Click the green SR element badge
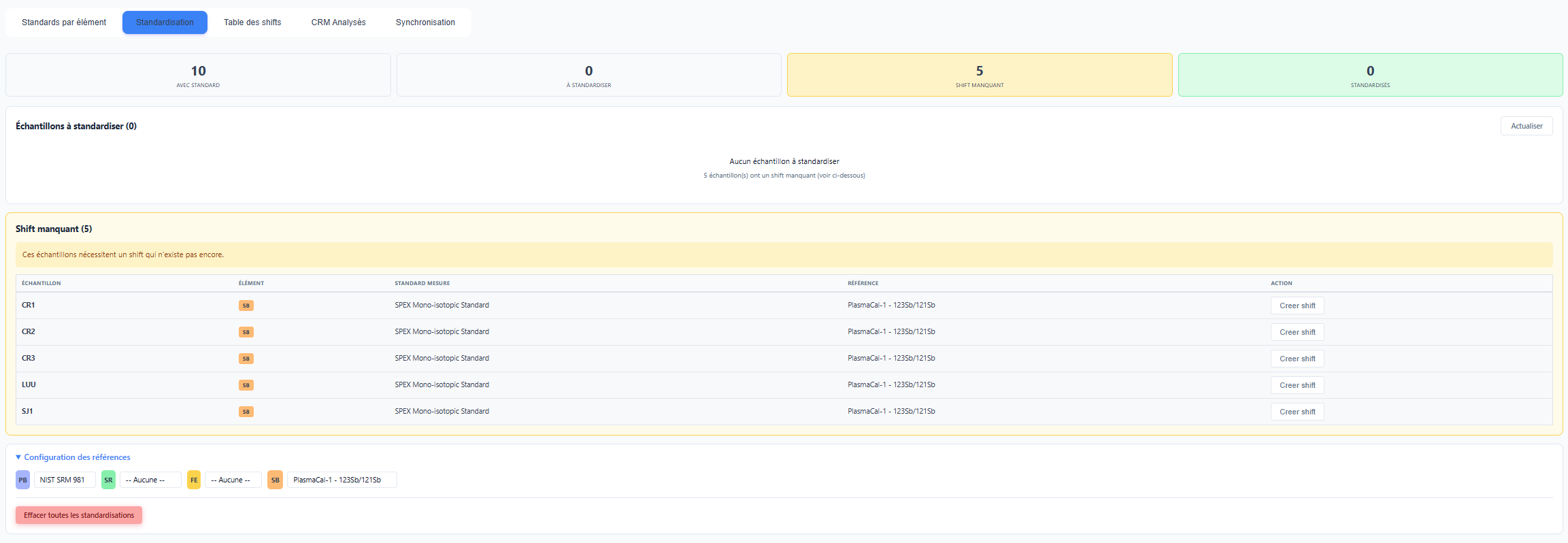 pyautogui.click(x=108, y=480)
